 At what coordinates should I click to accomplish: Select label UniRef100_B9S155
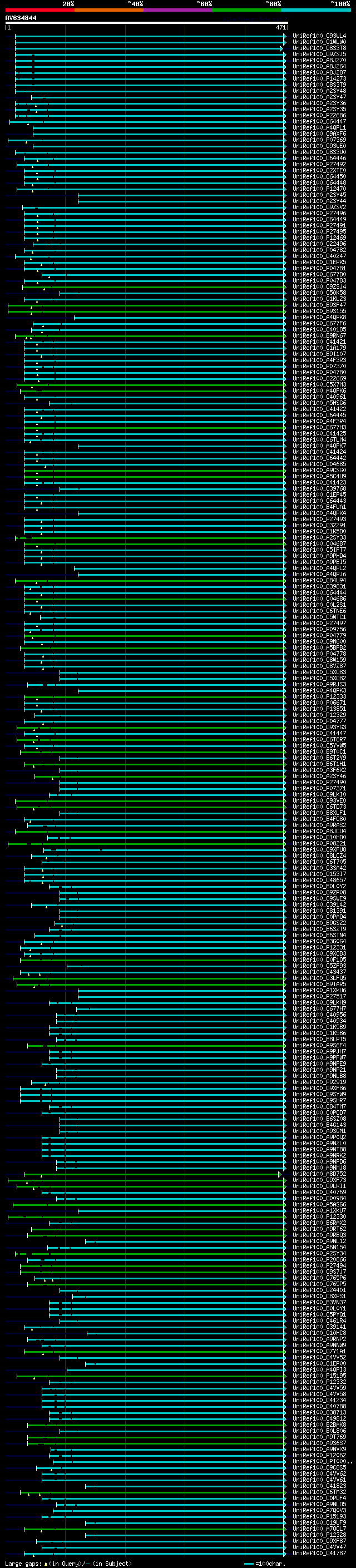(319, 311)
